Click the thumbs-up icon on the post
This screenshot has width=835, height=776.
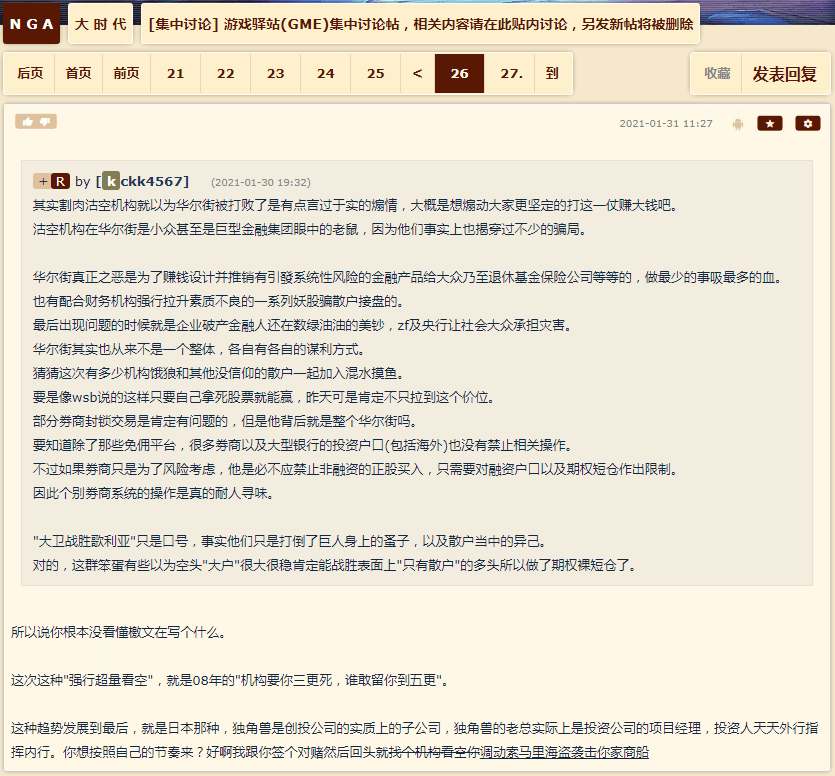(27, 122)
